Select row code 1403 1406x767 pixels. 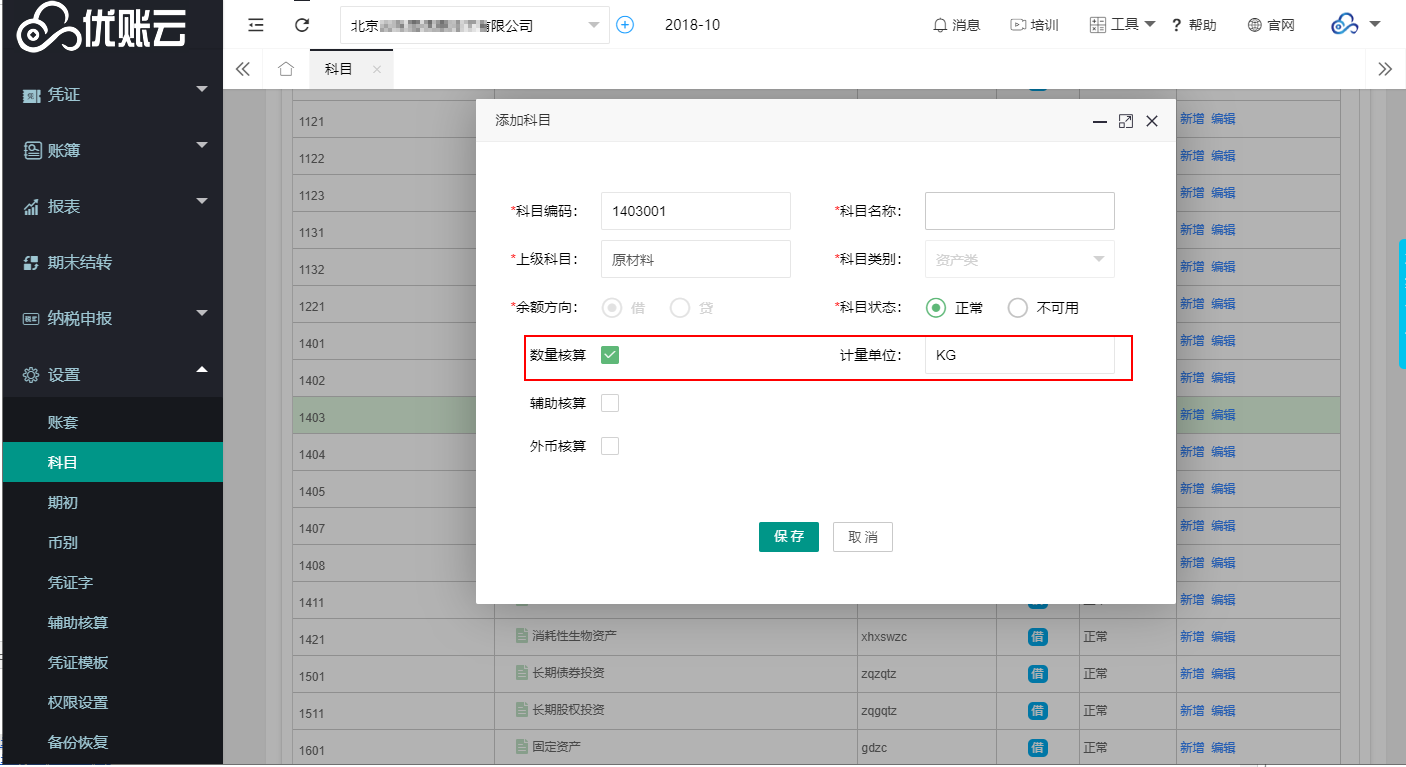[312, 418]
